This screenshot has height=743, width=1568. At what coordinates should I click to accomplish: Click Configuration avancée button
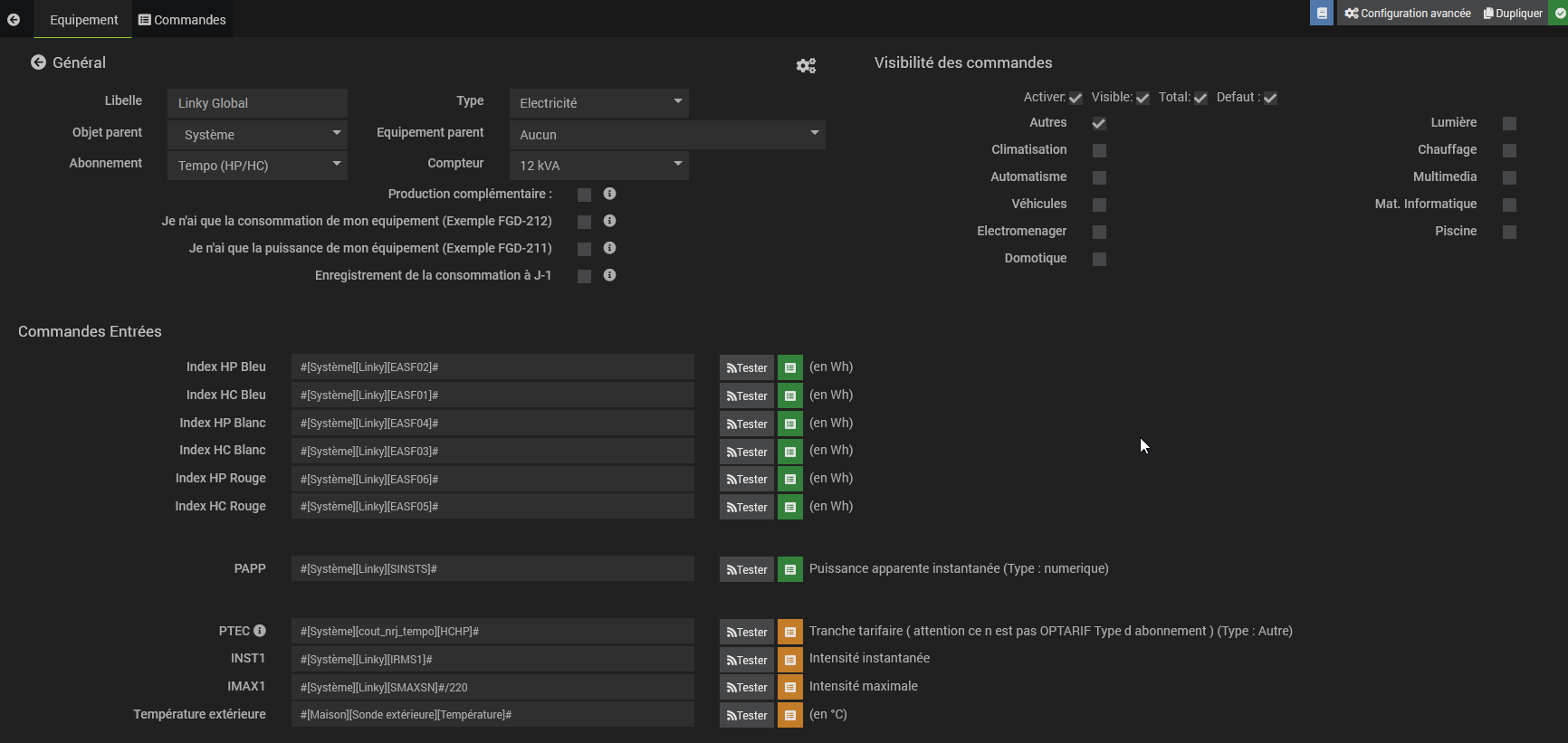[x=1408, y=13]
